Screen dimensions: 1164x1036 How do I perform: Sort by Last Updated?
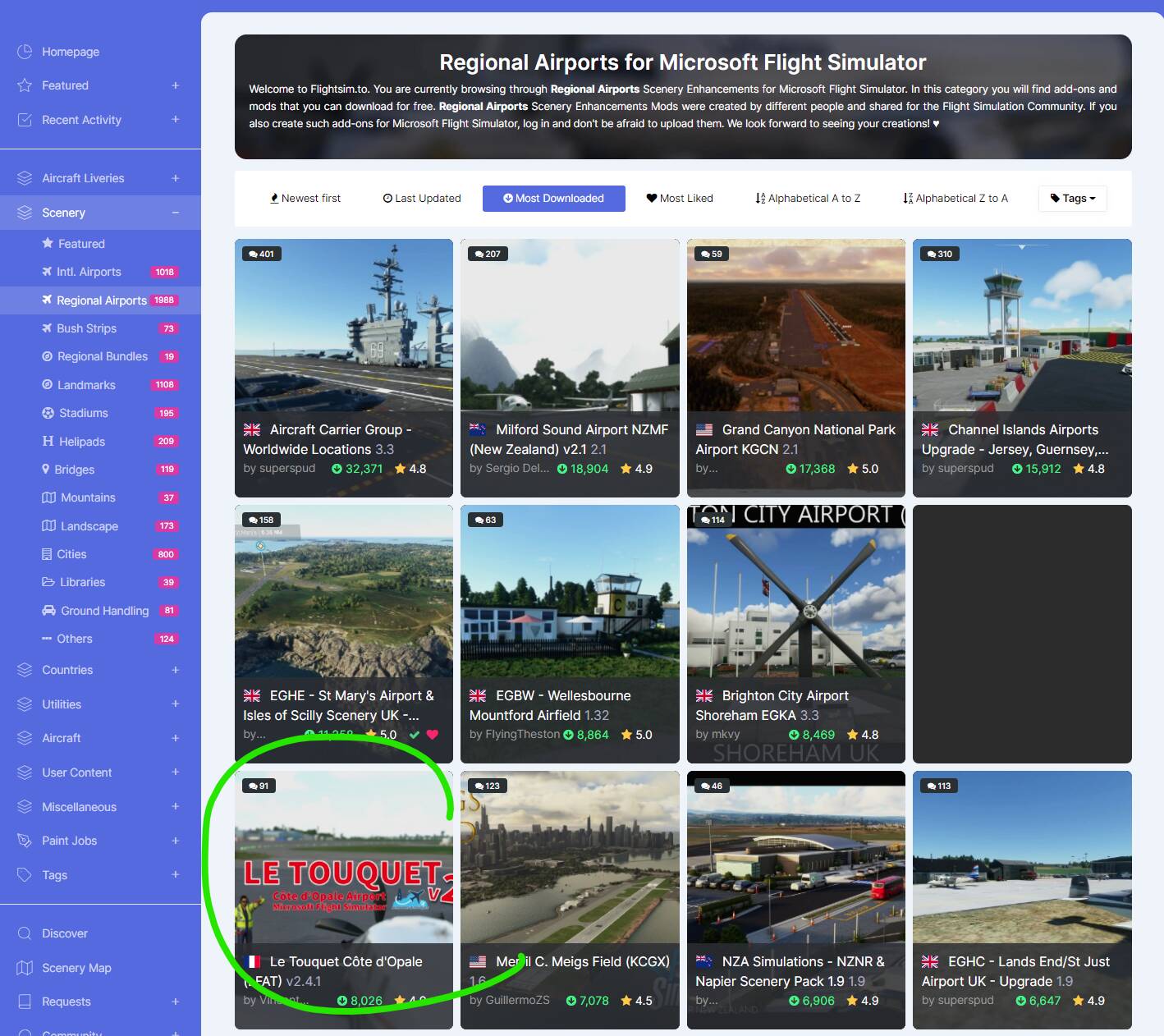point(422,199)
